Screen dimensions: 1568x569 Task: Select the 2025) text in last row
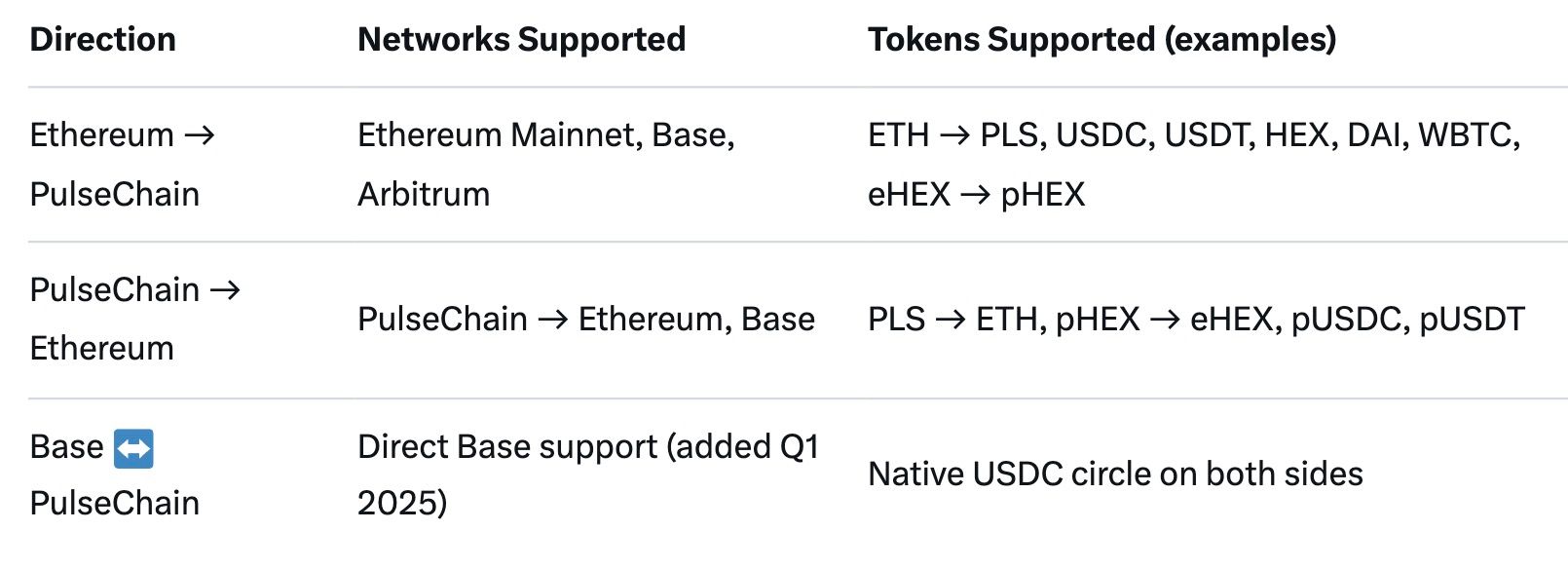(x=402, y=504)
